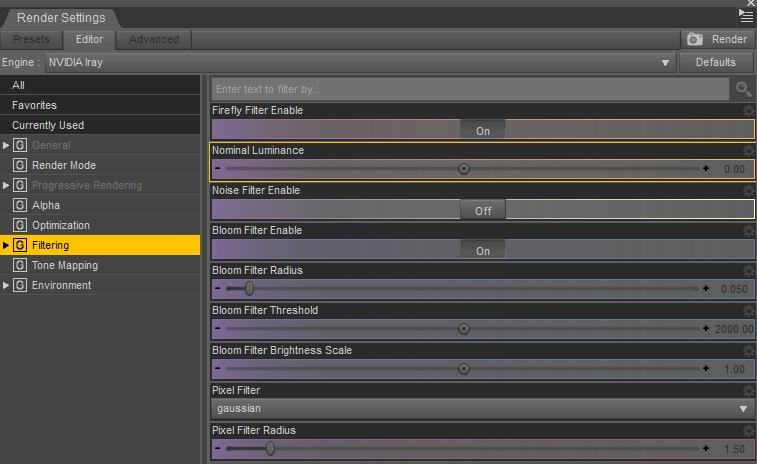Open the Pixel Filter gaussian dropdown
Image resolution: width=757 pixels, height=464 pixels.
(483, 408)
